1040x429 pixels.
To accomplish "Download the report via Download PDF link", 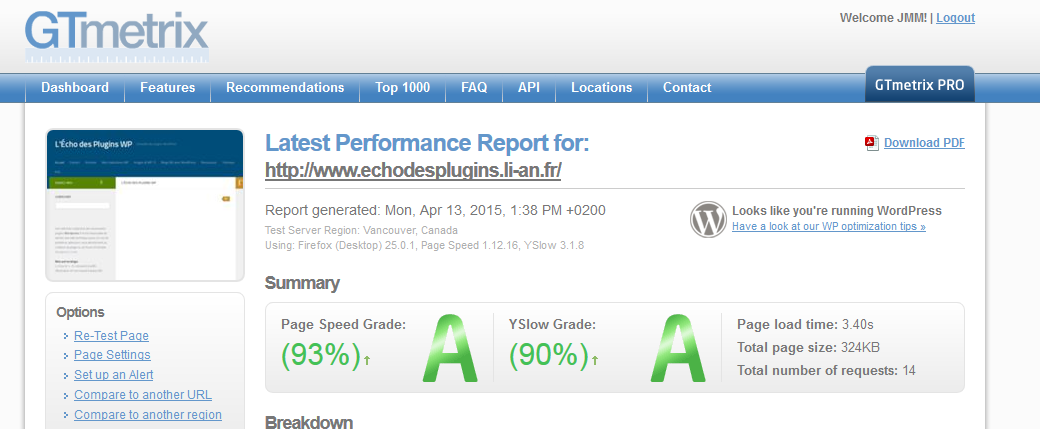I will click(924, 143).
